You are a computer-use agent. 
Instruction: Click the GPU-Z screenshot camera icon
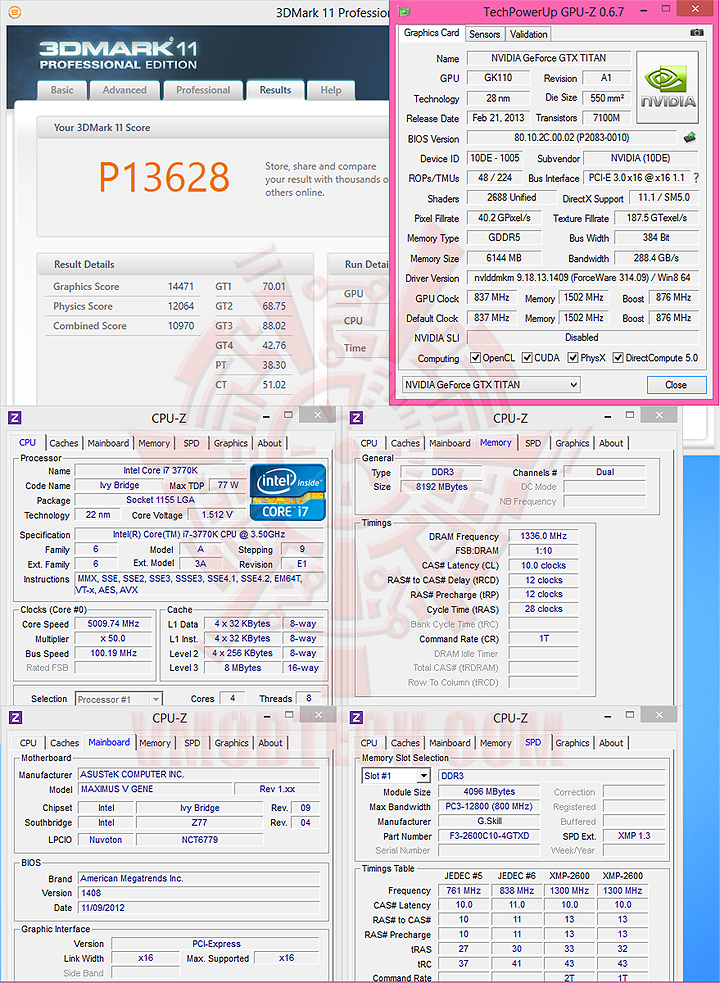[696, 33]
